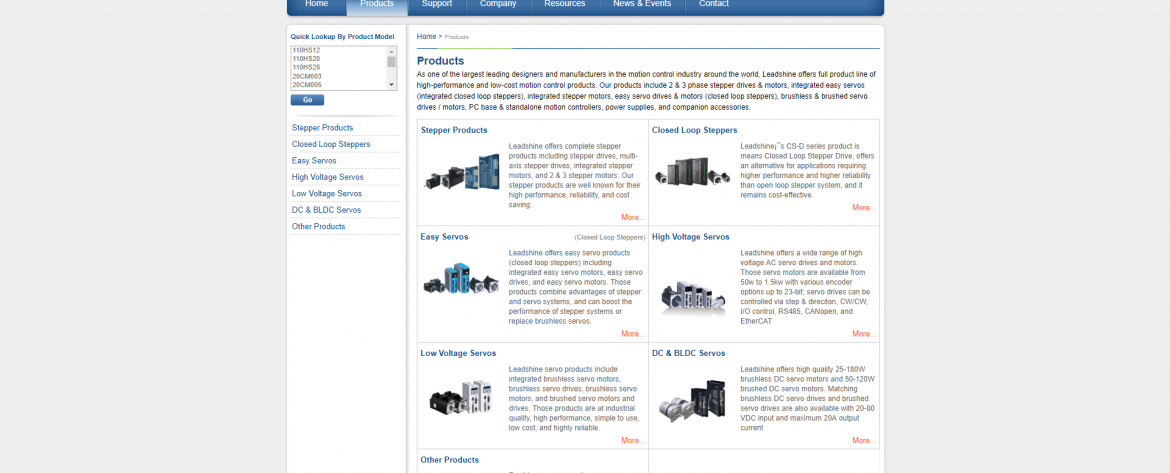Click Quick Lookup By Product Model label
This screenshot has width=1170, height=473.
(x=342, y=36)
